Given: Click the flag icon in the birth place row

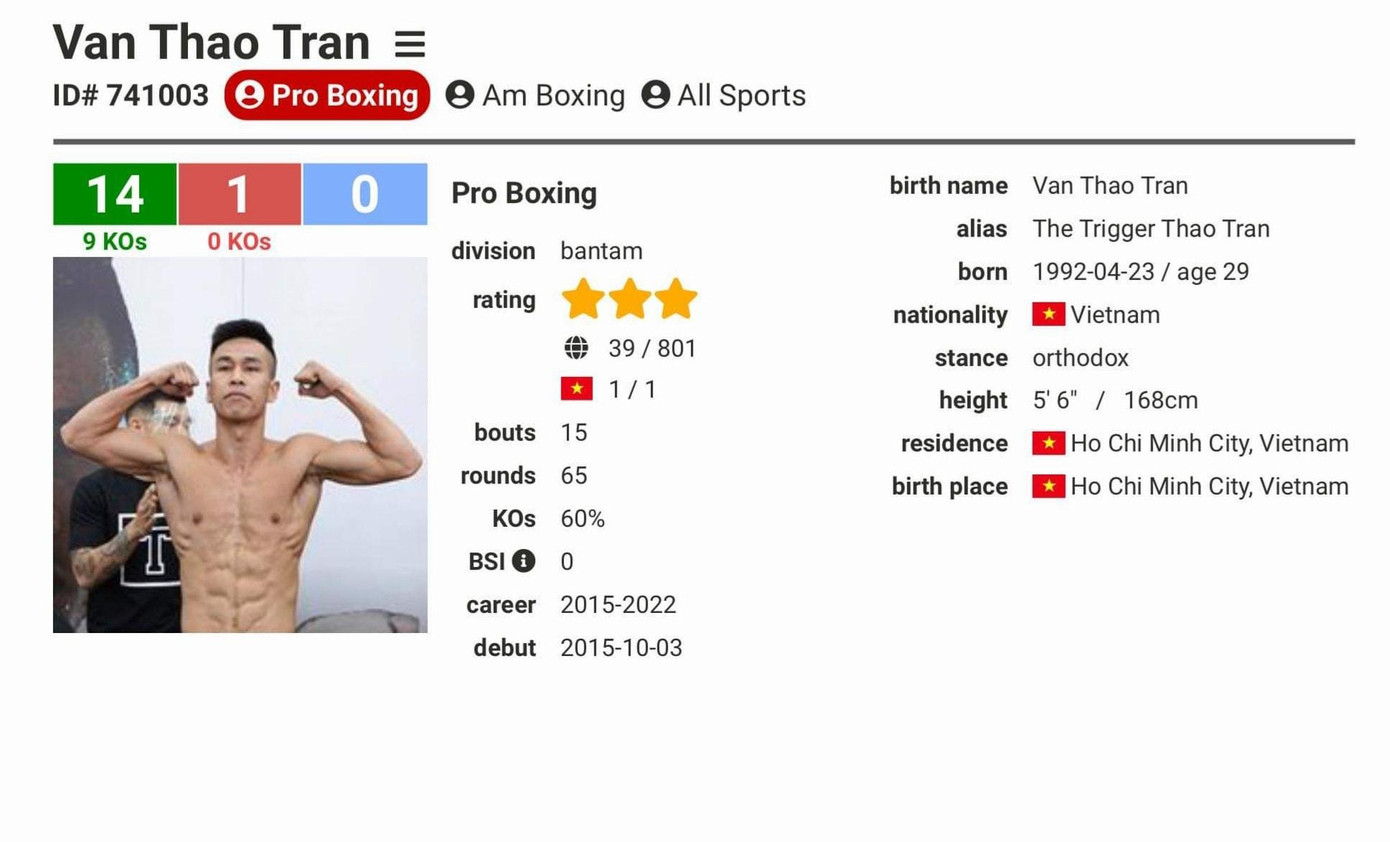Looking at the screenshot, I should (x=1048, y=487).
